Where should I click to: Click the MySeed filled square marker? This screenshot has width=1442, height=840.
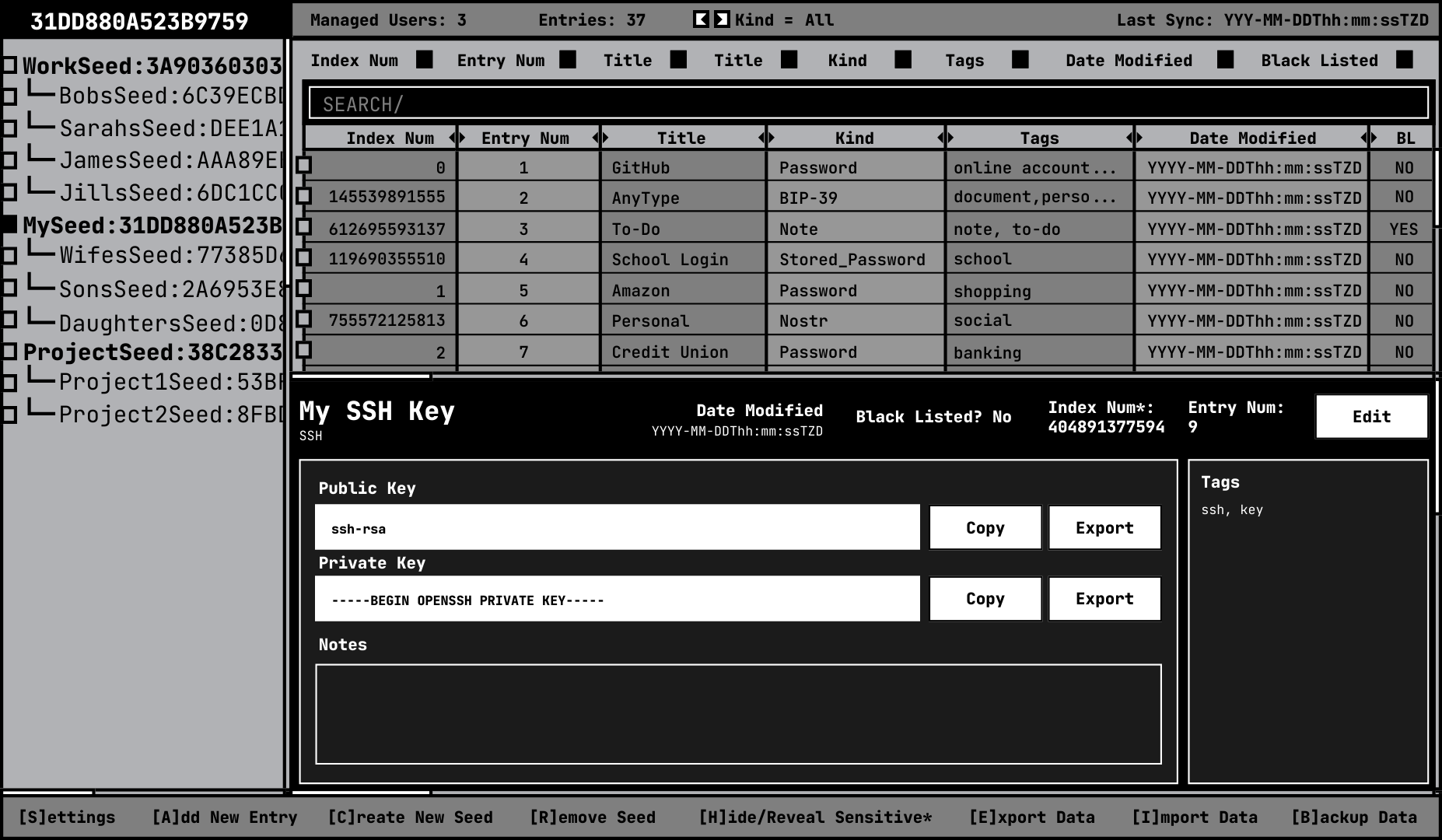coord(9,225)
